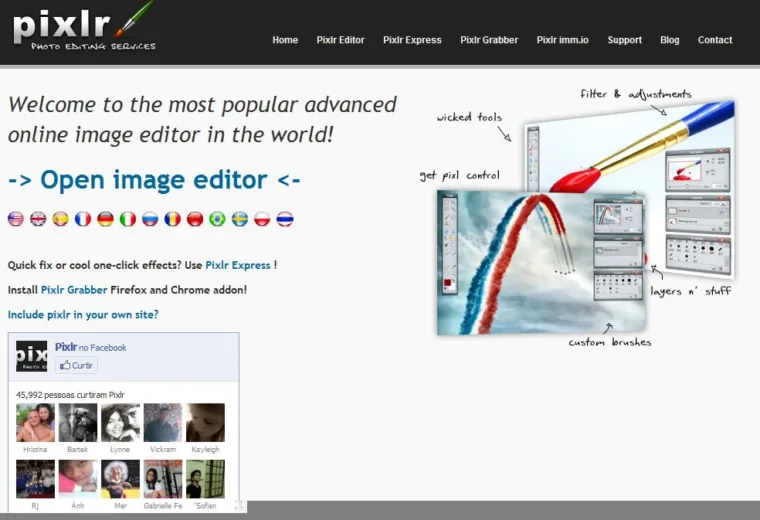
Task: Open the Contact page from the top menu
Action: [715, 40]
